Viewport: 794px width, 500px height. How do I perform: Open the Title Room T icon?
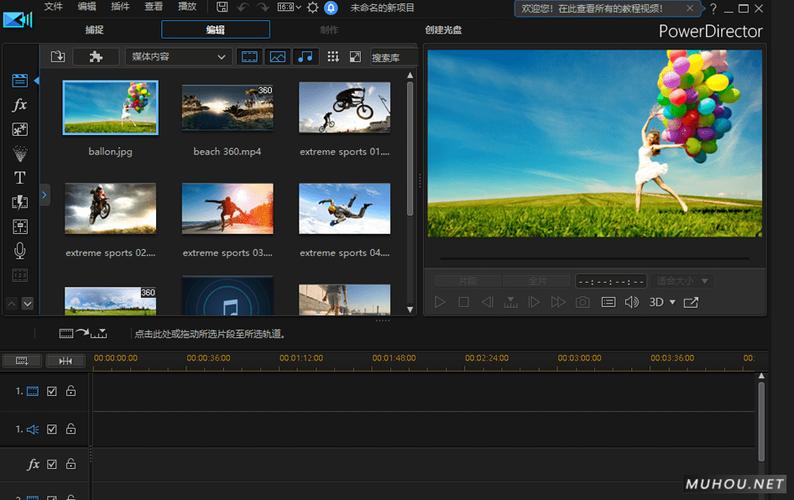click(x=19, y=178)
